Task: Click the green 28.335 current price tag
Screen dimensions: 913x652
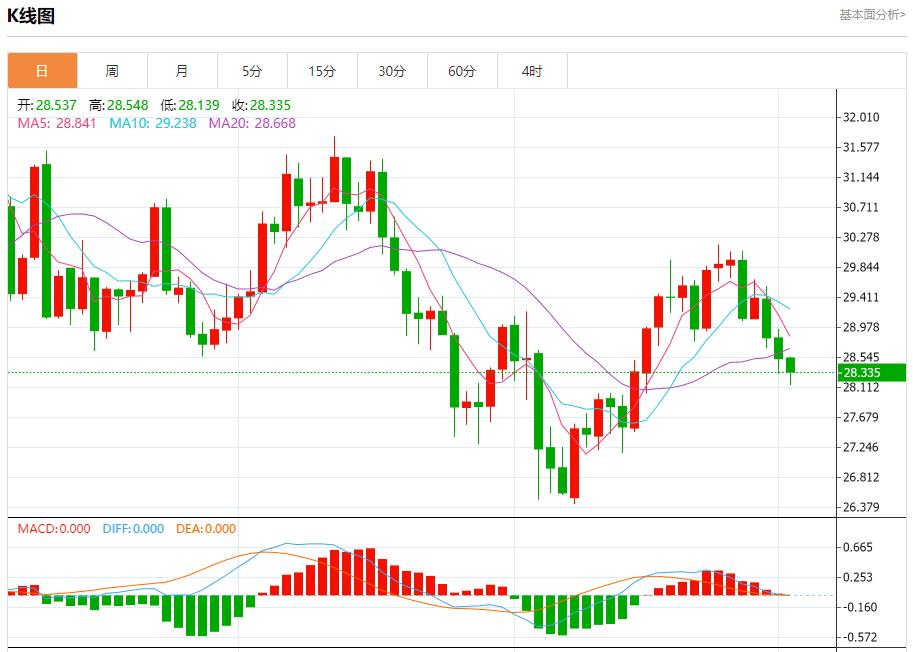Action: [x=872, y=373]
